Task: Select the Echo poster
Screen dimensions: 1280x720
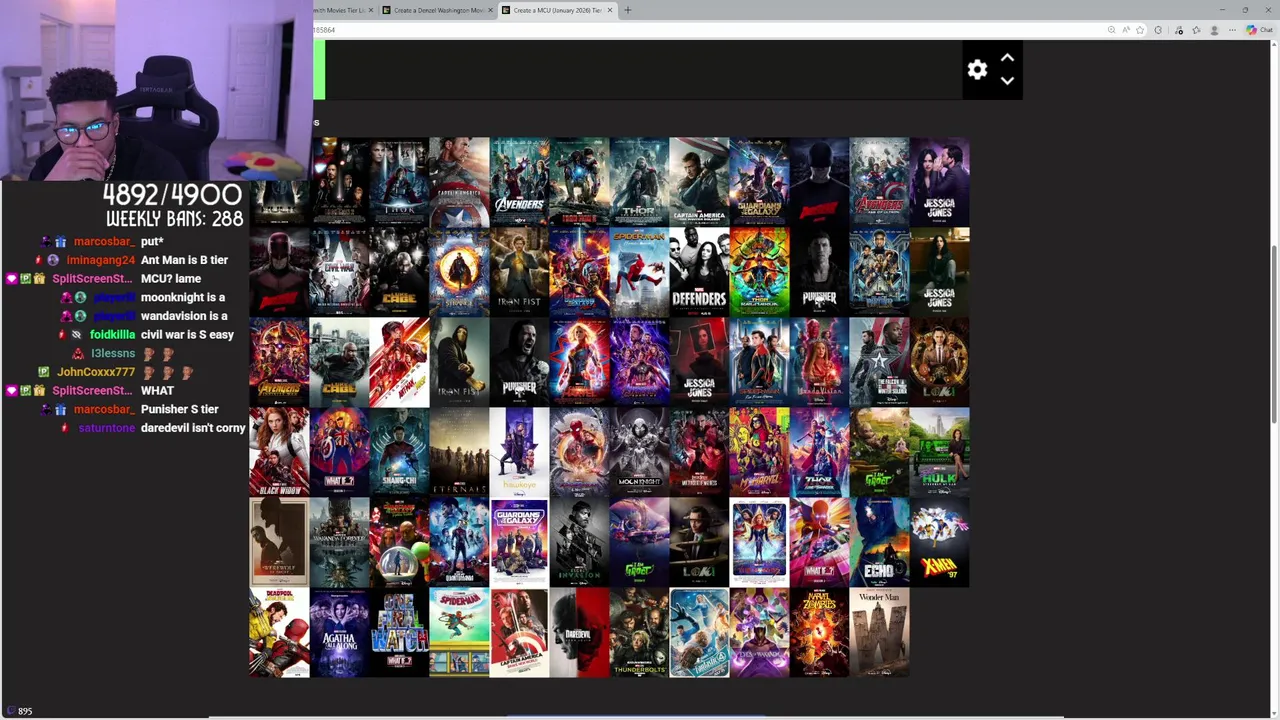Action: click(879, 542)
